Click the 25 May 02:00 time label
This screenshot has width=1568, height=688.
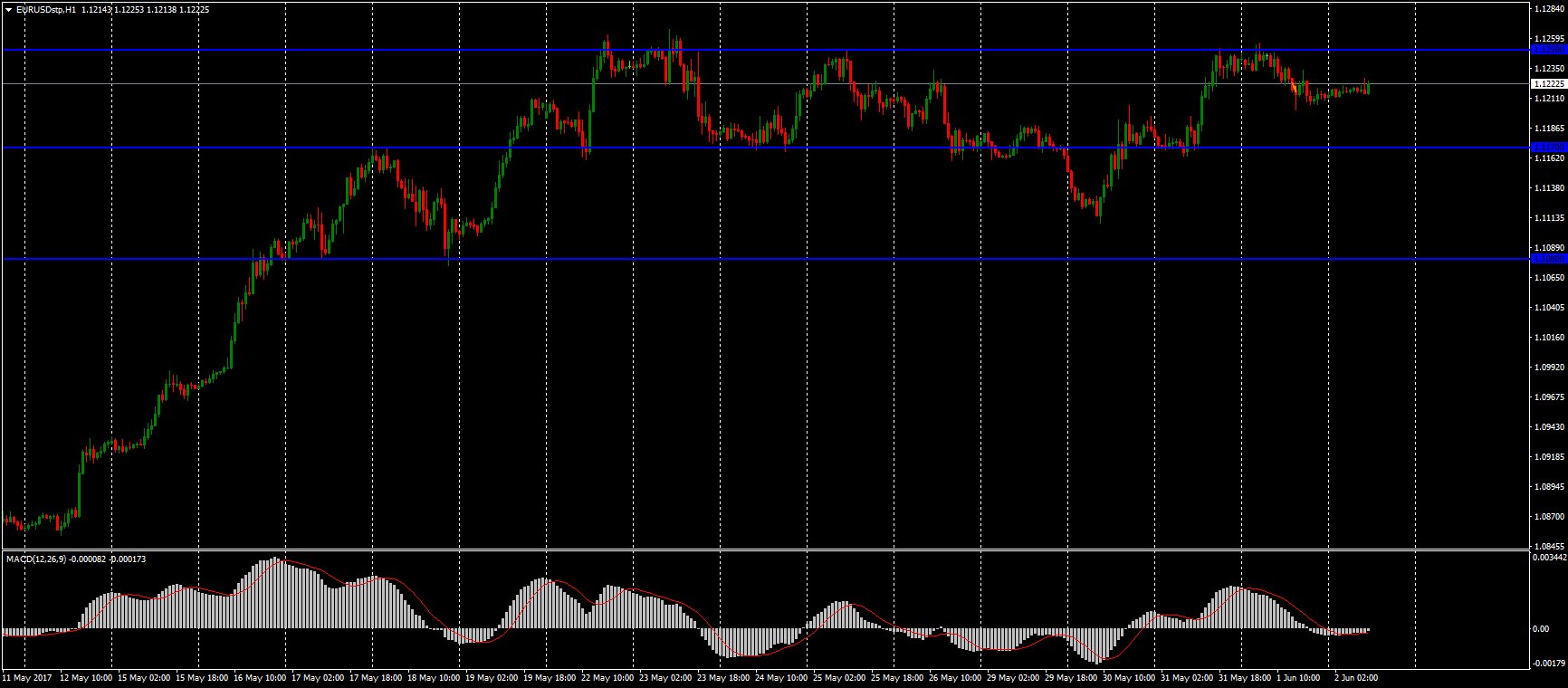(840, 677)
